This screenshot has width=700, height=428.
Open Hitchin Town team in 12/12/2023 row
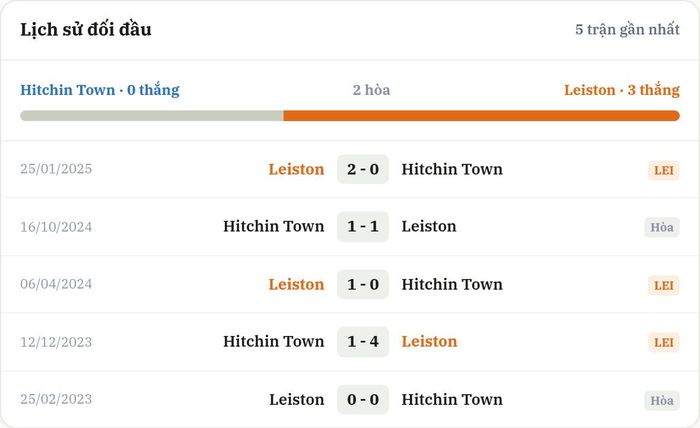click(x=274, y=341)
